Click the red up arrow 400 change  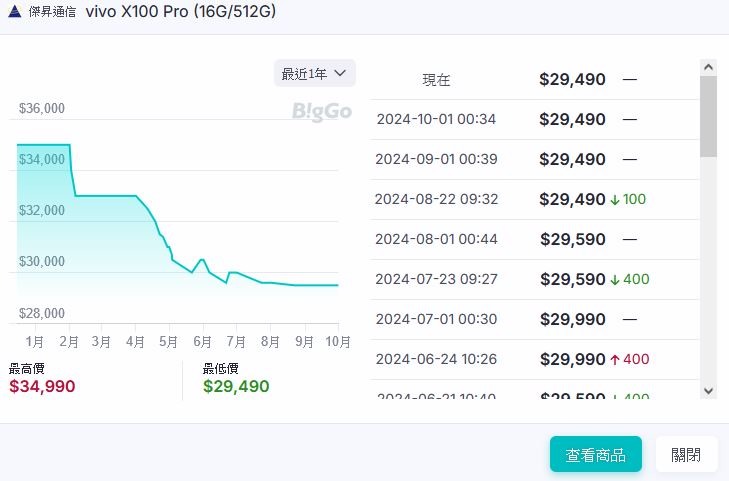pyautogui.click(x=630, y=359)
